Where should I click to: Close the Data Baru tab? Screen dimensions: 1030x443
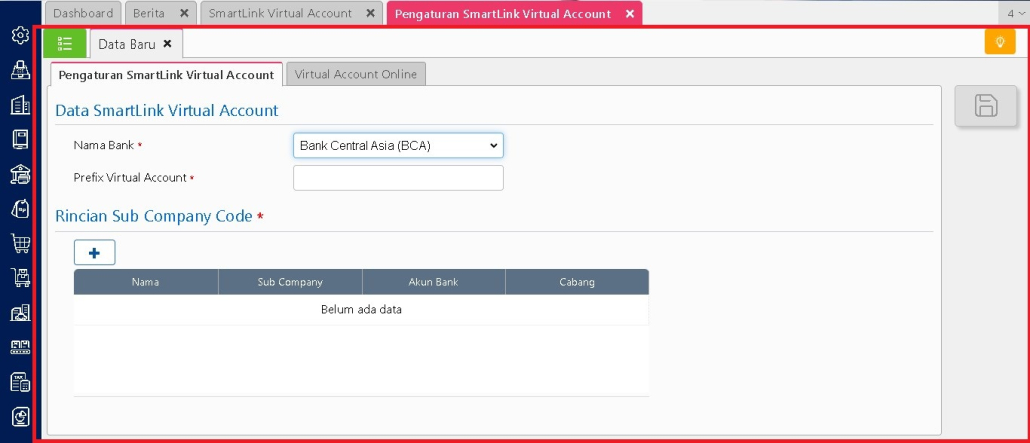[168, 44]
